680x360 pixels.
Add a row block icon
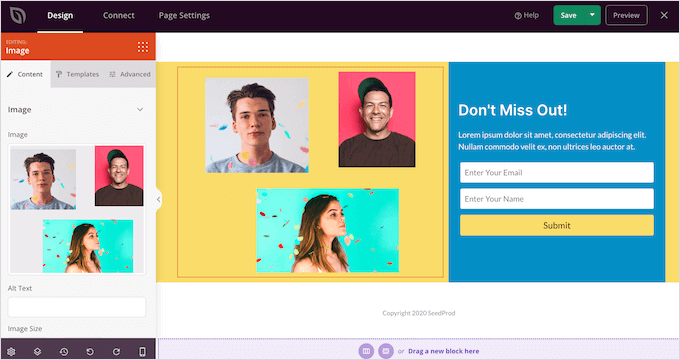(386, 351)
